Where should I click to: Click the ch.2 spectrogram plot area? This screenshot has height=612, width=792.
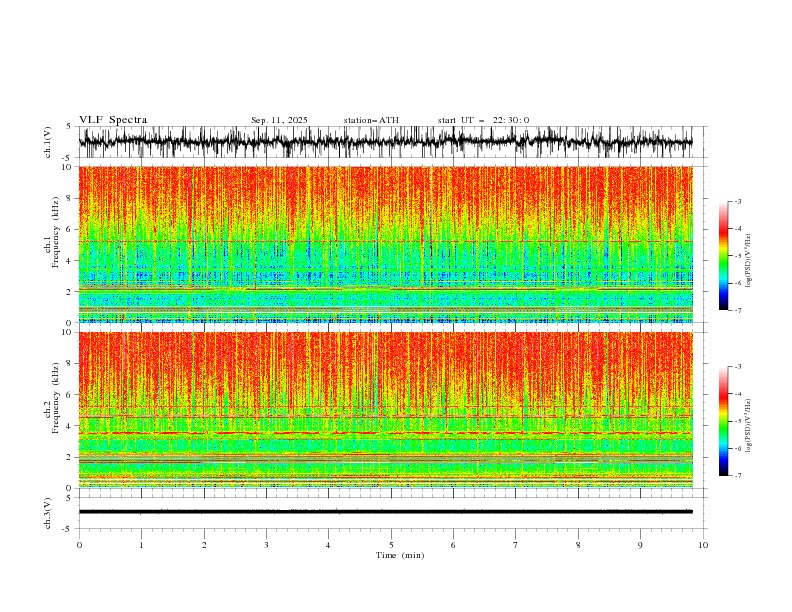tap(386, 410)
